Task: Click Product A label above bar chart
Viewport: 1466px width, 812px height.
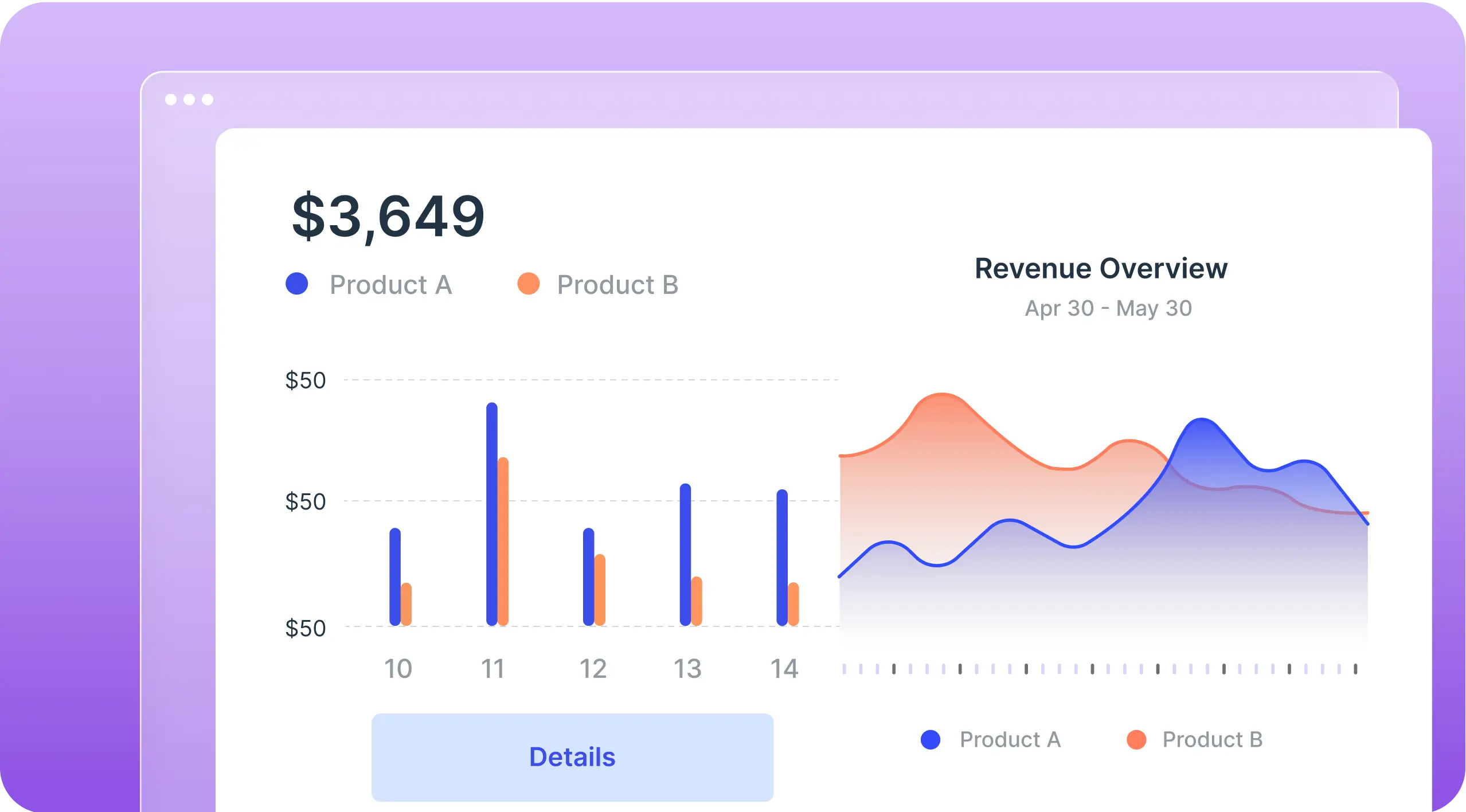Action: point(390,285)
